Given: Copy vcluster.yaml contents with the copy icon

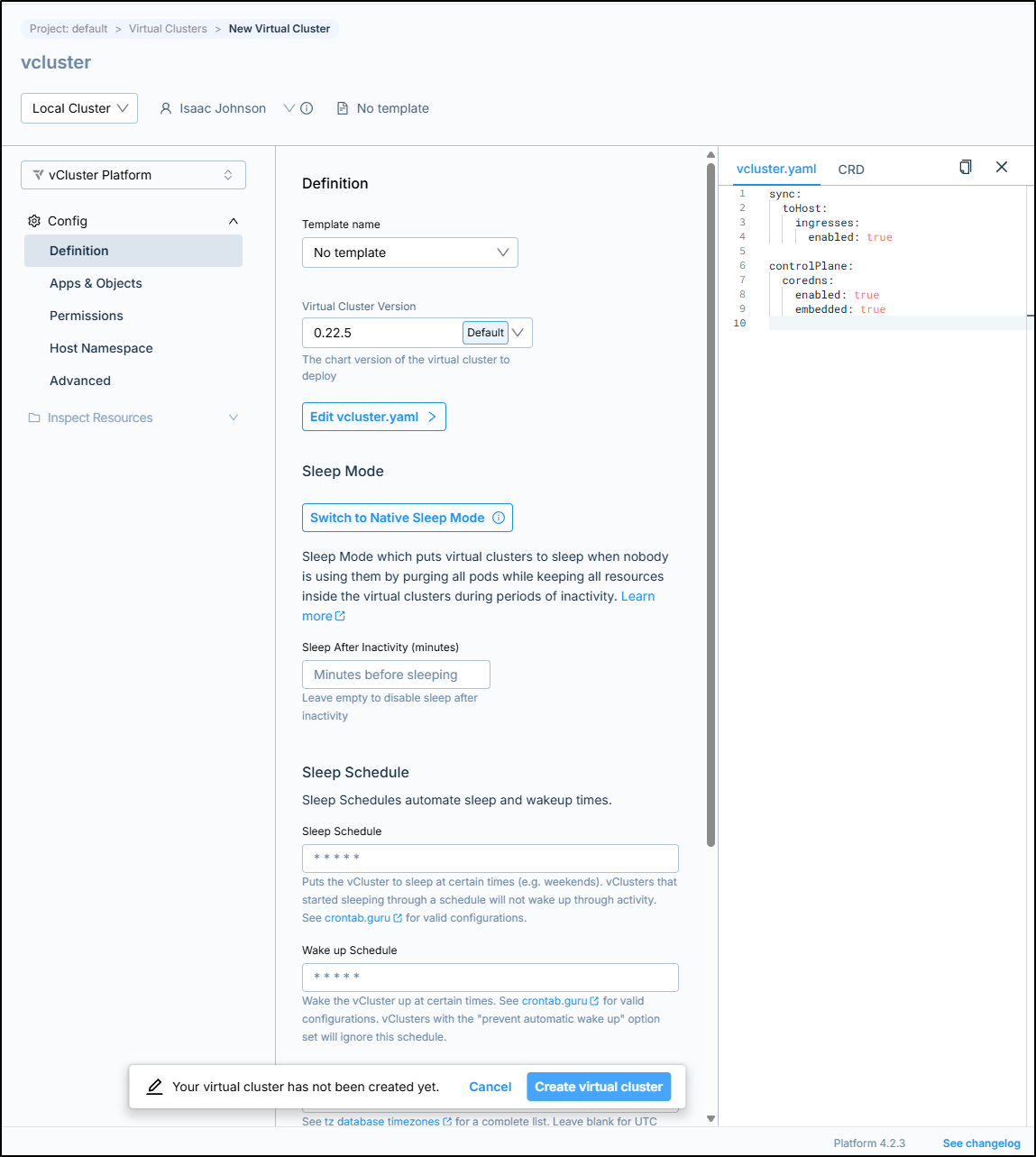Looking at the screenshot, I should tap(966, 167).
